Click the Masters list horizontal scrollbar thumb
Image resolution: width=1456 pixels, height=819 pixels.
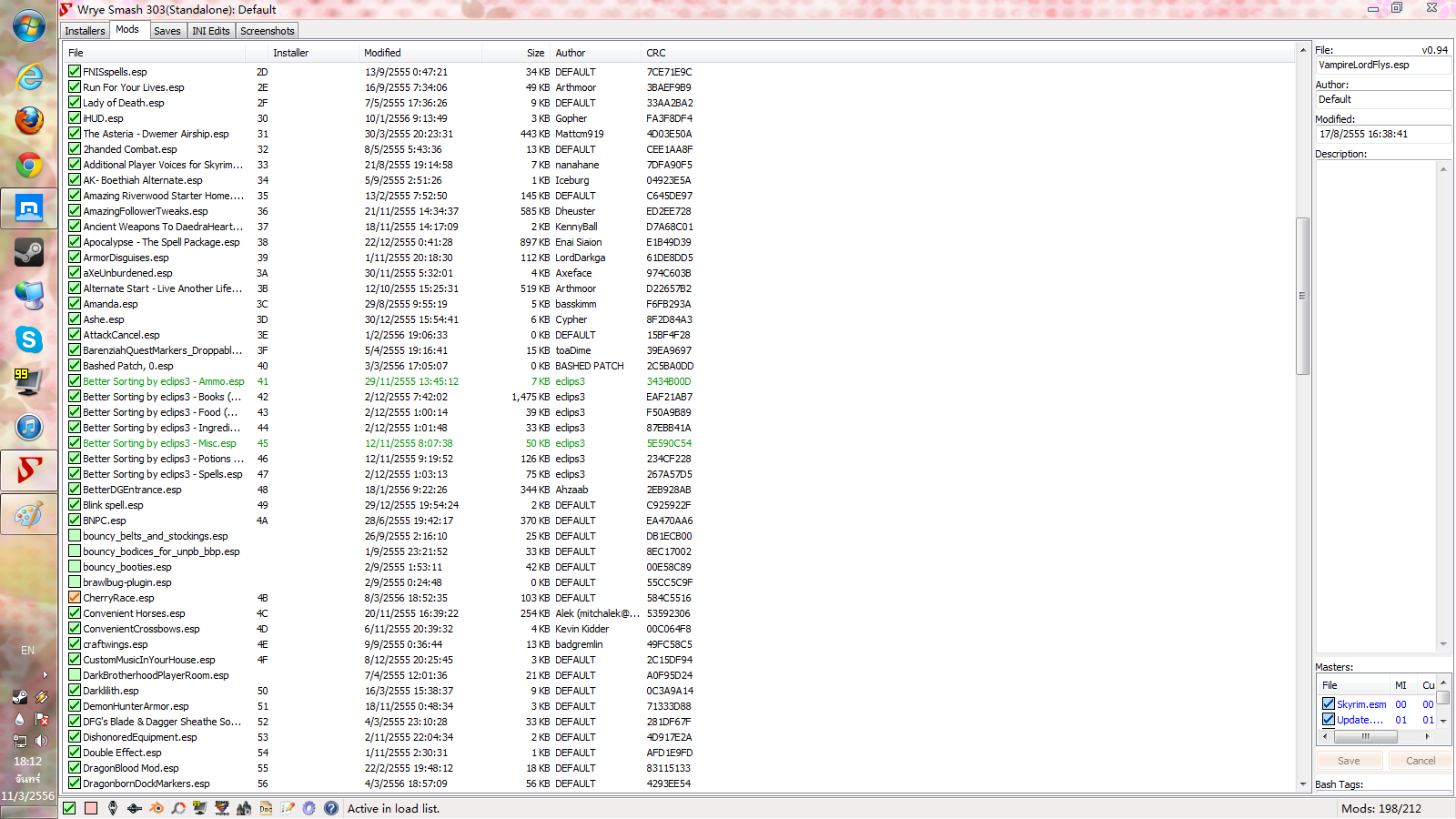(x=1365, y=736)
